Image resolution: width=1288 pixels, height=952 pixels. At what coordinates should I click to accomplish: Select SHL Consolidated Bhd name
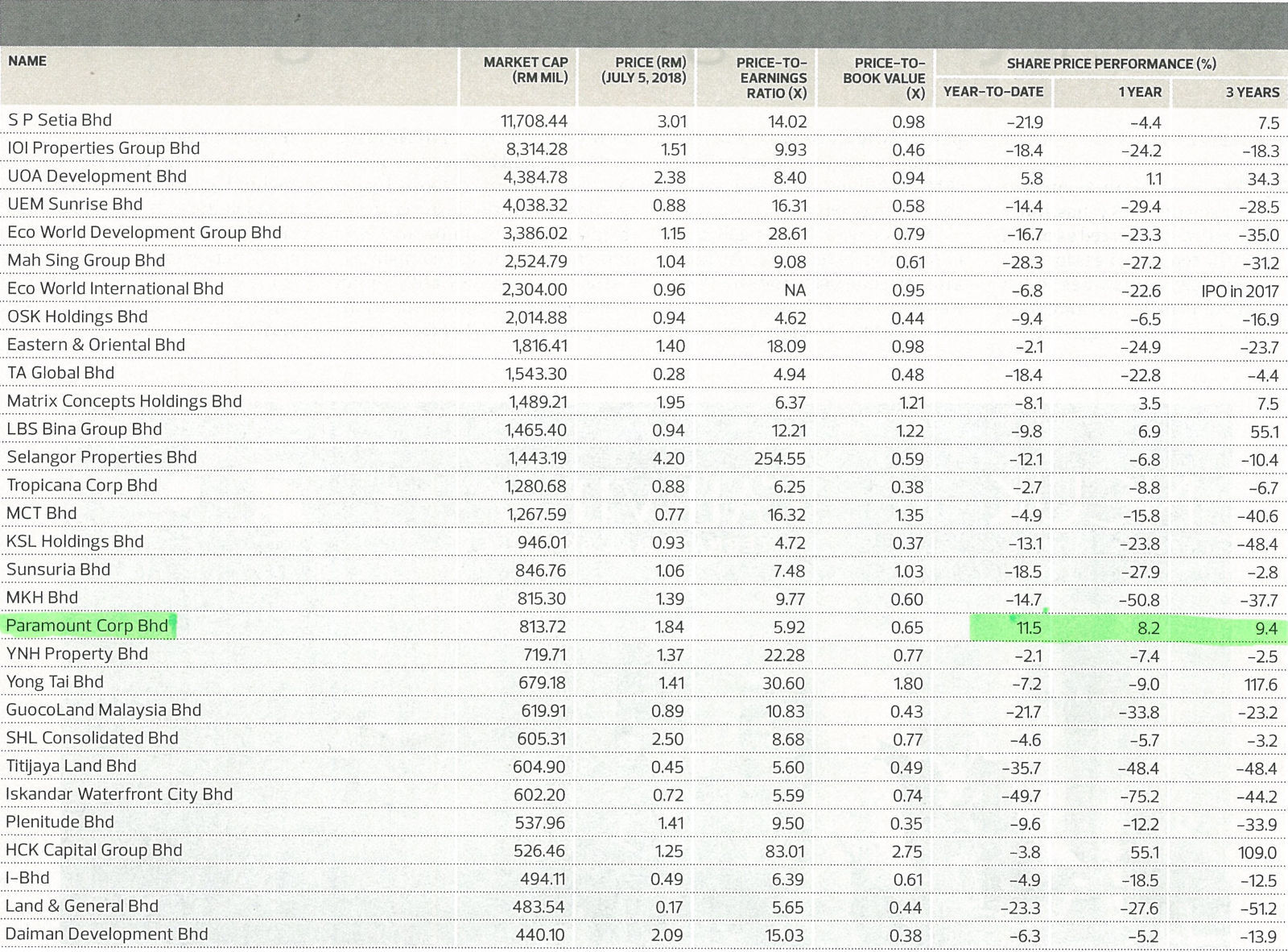(92, 739)
